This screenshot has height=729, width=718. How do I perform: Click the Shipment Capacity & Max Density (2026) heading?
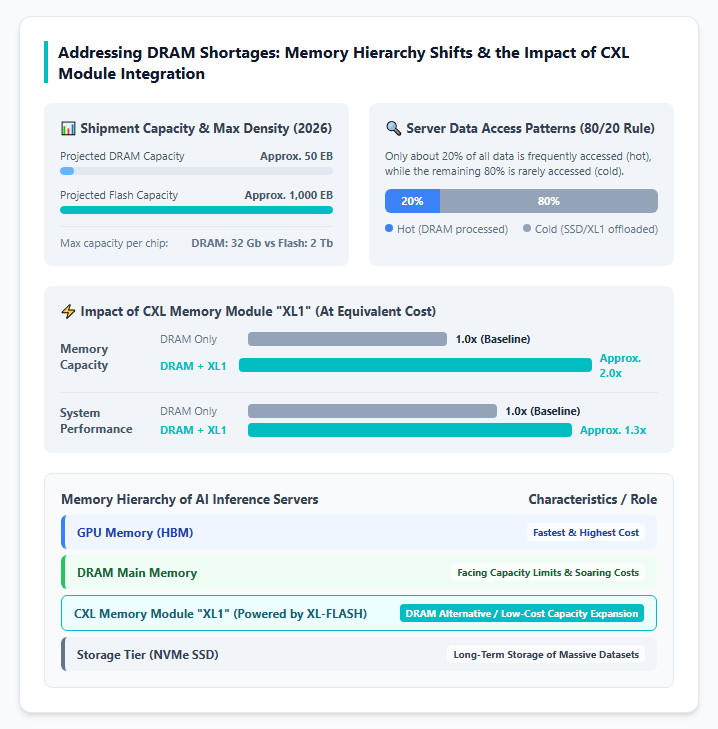[206, 128]
